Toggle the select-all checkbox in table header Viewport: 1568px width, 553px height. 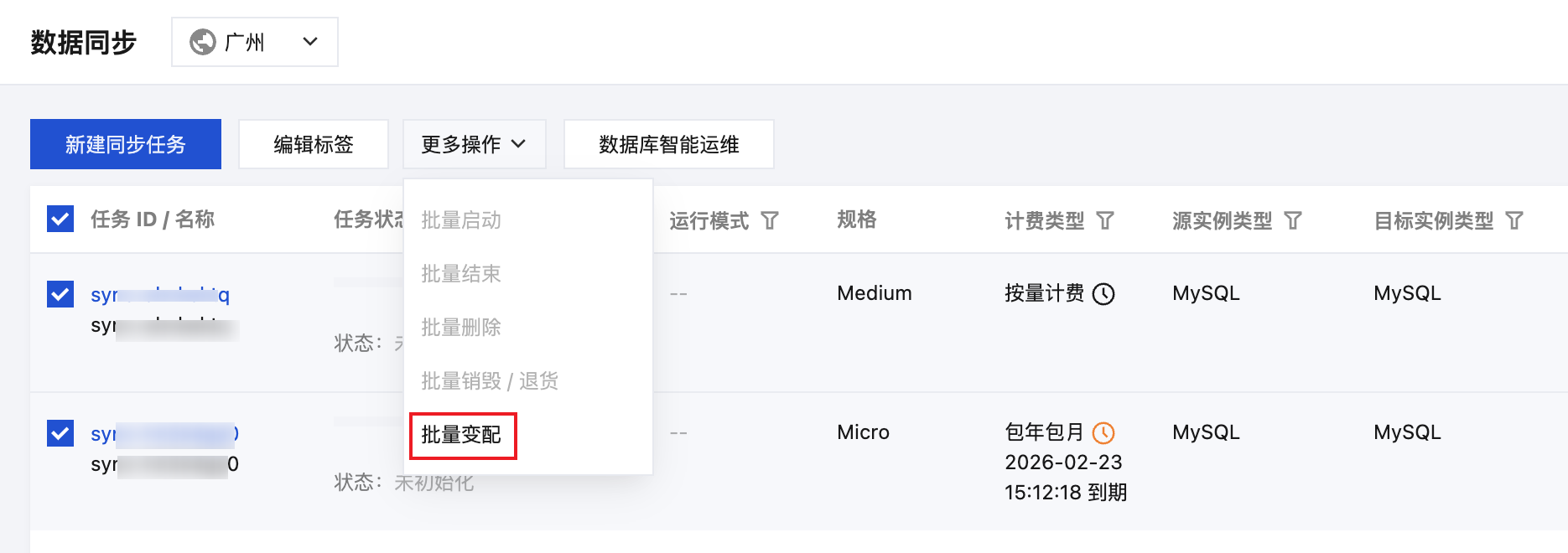click(x=60, y=220)
